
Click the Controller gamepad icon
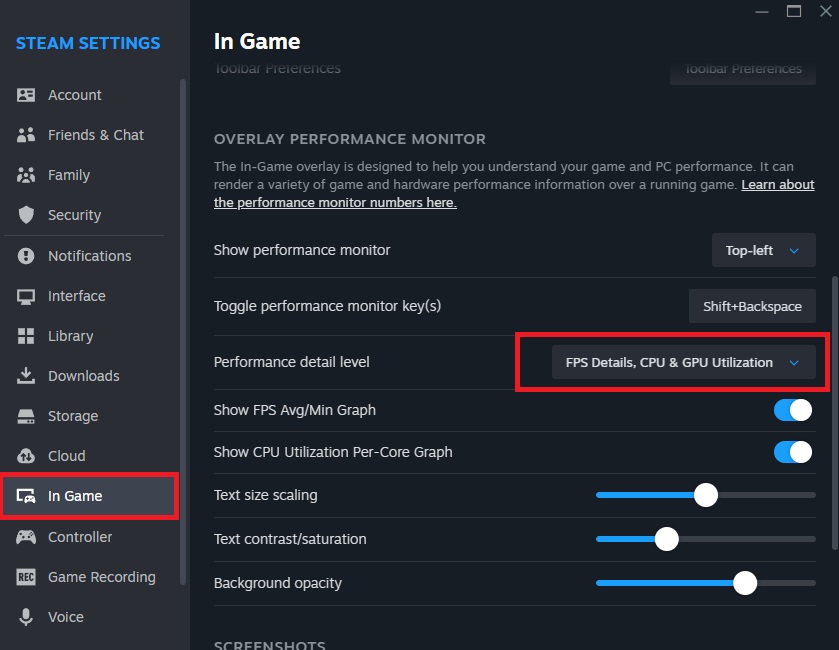26,537
